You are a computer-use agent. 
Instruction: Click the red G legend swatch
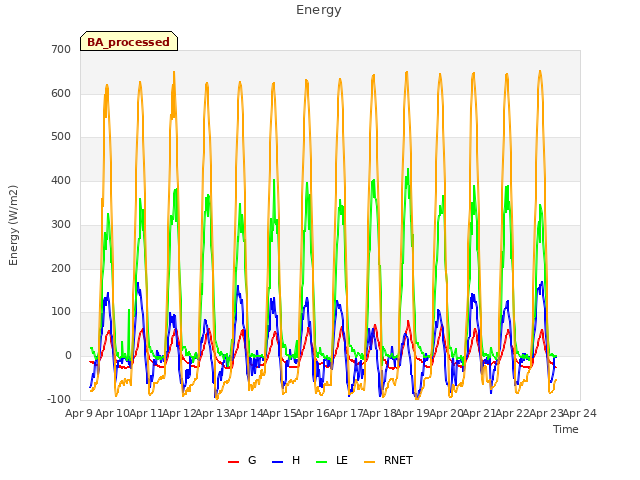tap(233, 462)
